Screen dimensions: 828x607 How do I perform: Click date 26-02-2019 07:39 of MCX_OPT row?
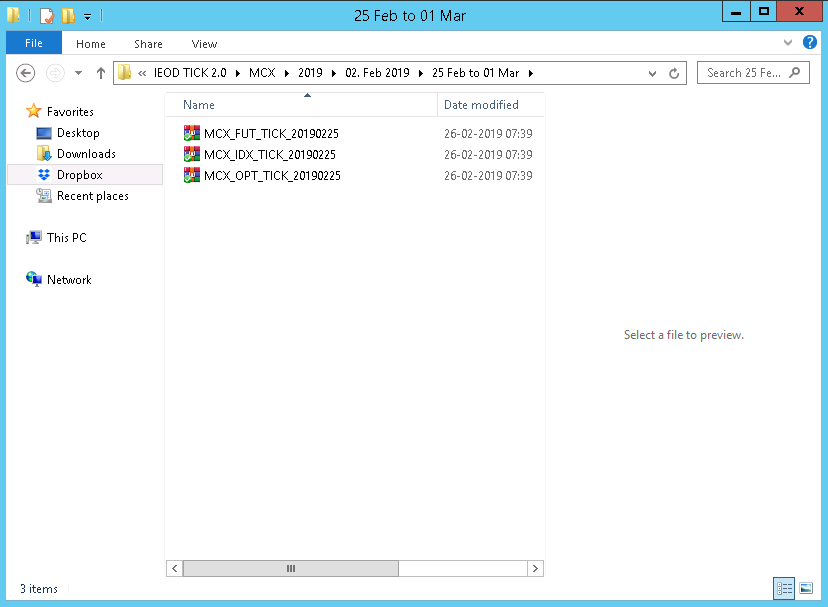[488, 176]
